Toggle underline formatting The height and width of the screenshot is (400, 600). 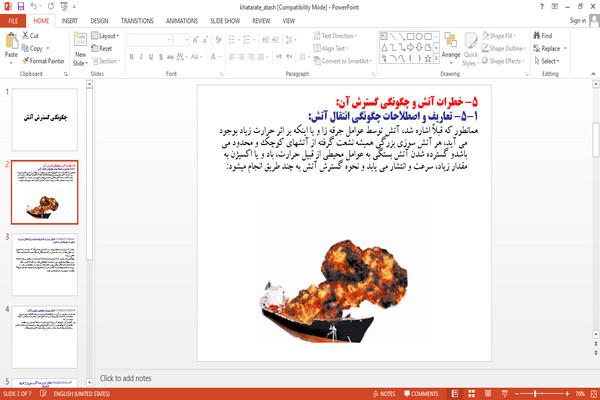(151, 57)
